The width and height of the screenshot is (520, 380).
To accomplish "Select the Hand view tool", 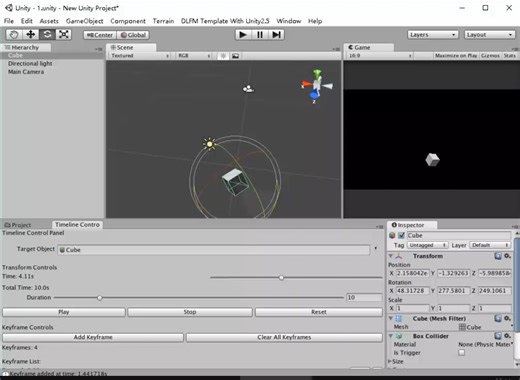I will 14,34.
